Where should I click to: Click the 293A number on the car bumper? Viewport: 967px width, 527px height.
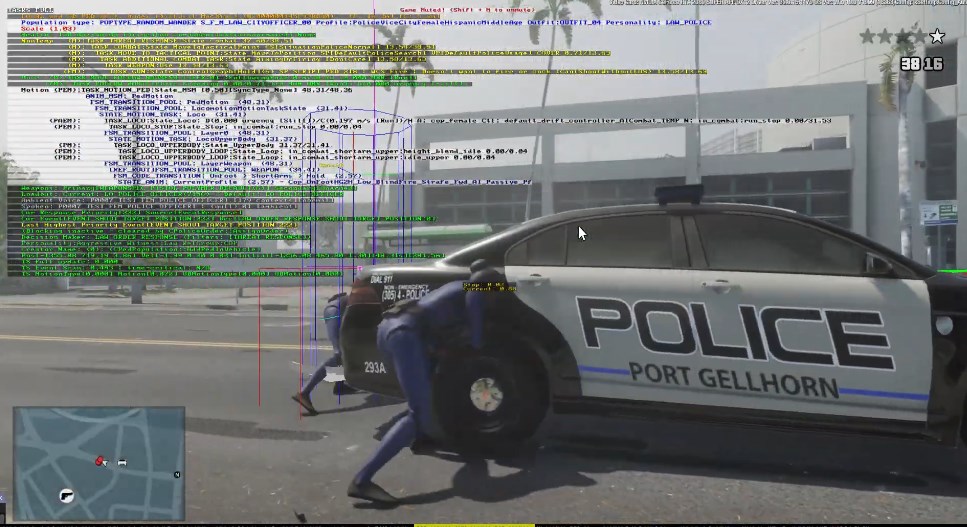(375, 368)
